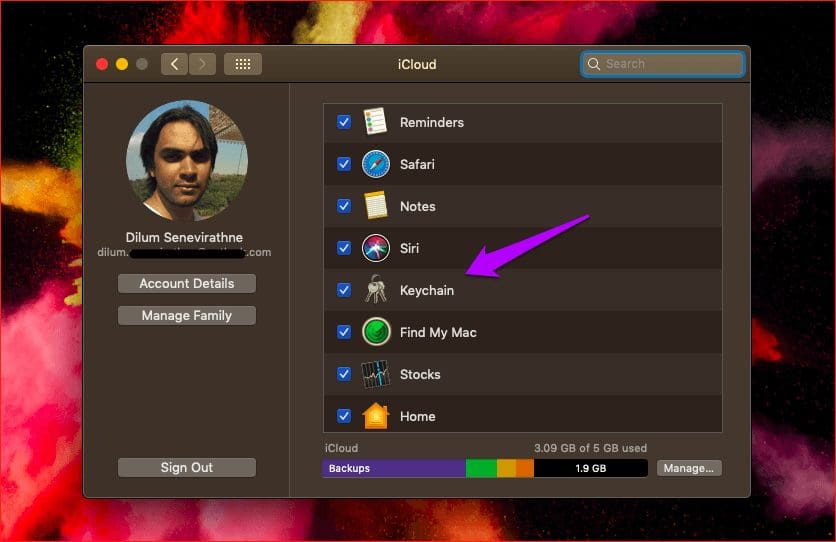Toggle the Home checkbox
836x542 pixels.
[x=344, y=416]
